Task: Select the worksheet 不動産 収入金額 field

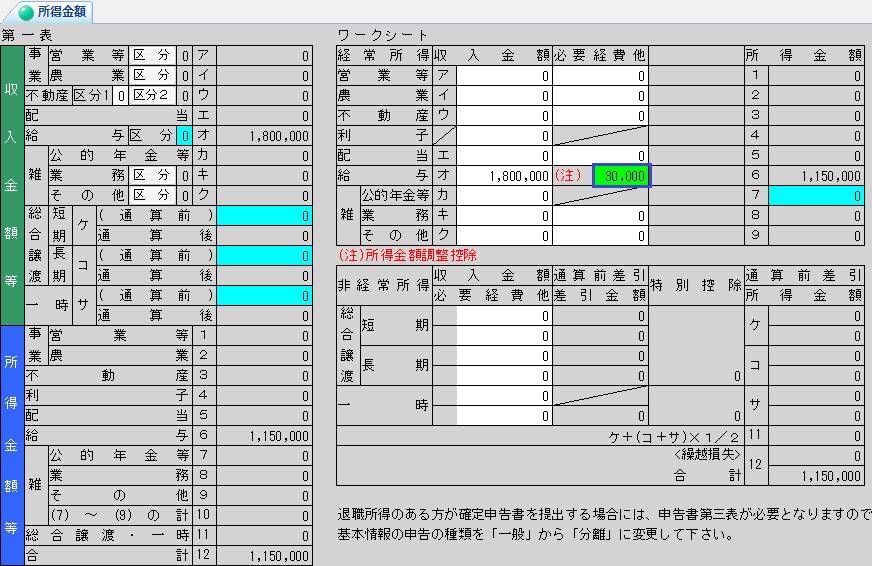Action: [504, 116]
